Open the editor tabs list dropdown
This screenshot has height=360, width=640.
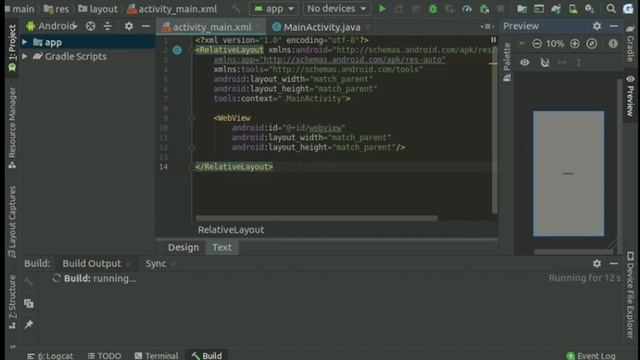pos(487,27)
